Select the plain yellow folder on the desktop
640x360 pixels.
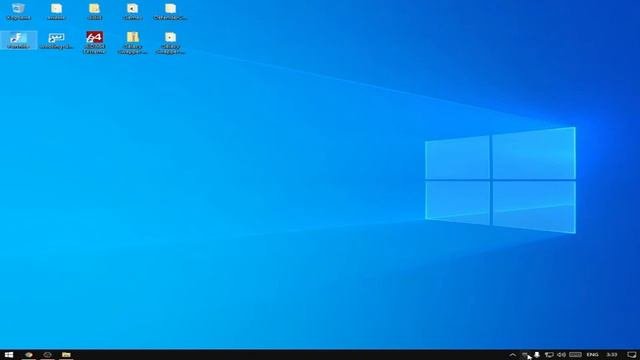click(x=94, y=11)
